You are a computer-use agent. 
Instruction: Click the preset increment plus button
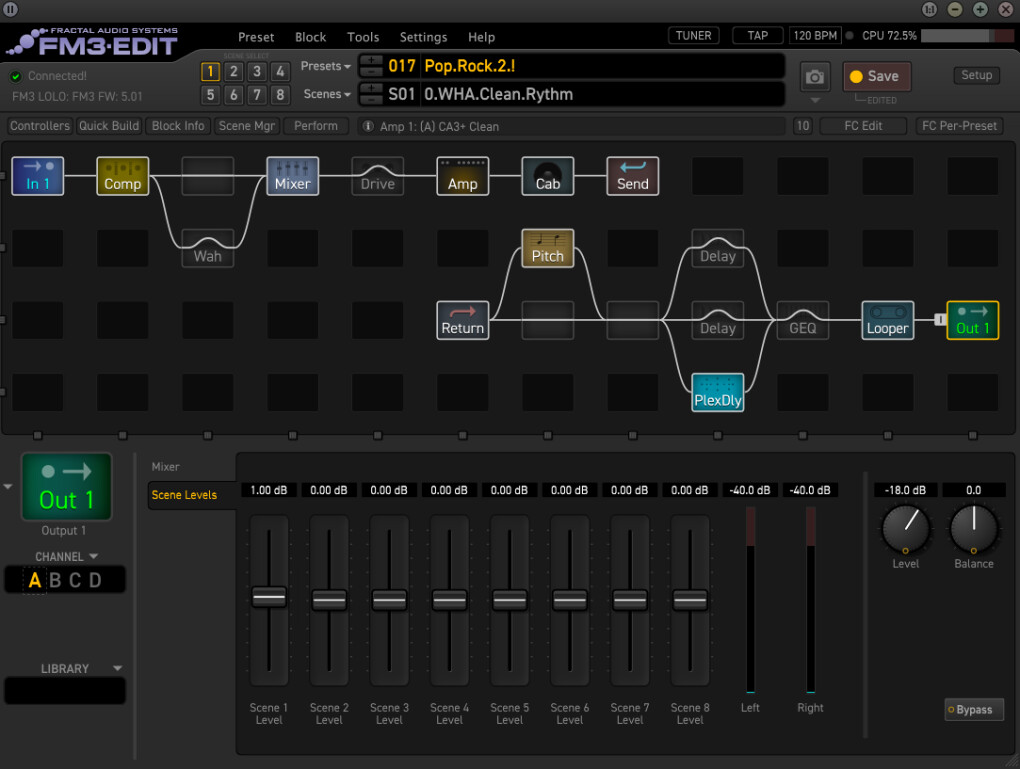(x=371, y=60)
